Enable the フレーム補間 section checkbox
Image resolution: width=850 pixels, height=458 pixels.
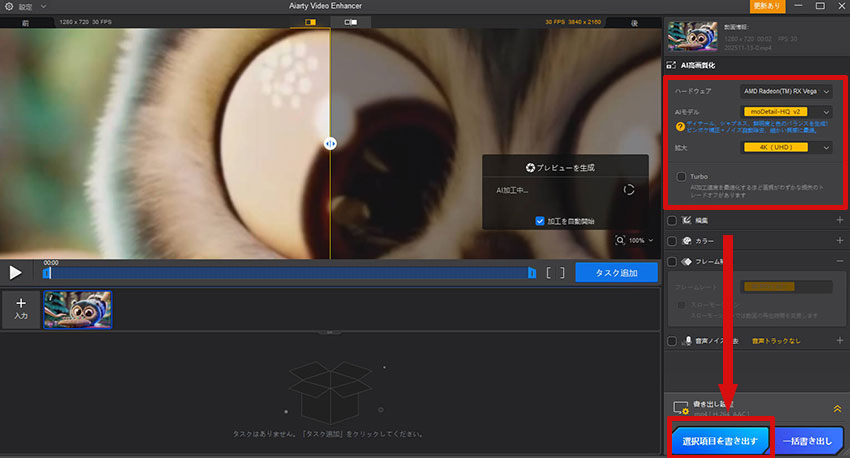coord(672,262)
